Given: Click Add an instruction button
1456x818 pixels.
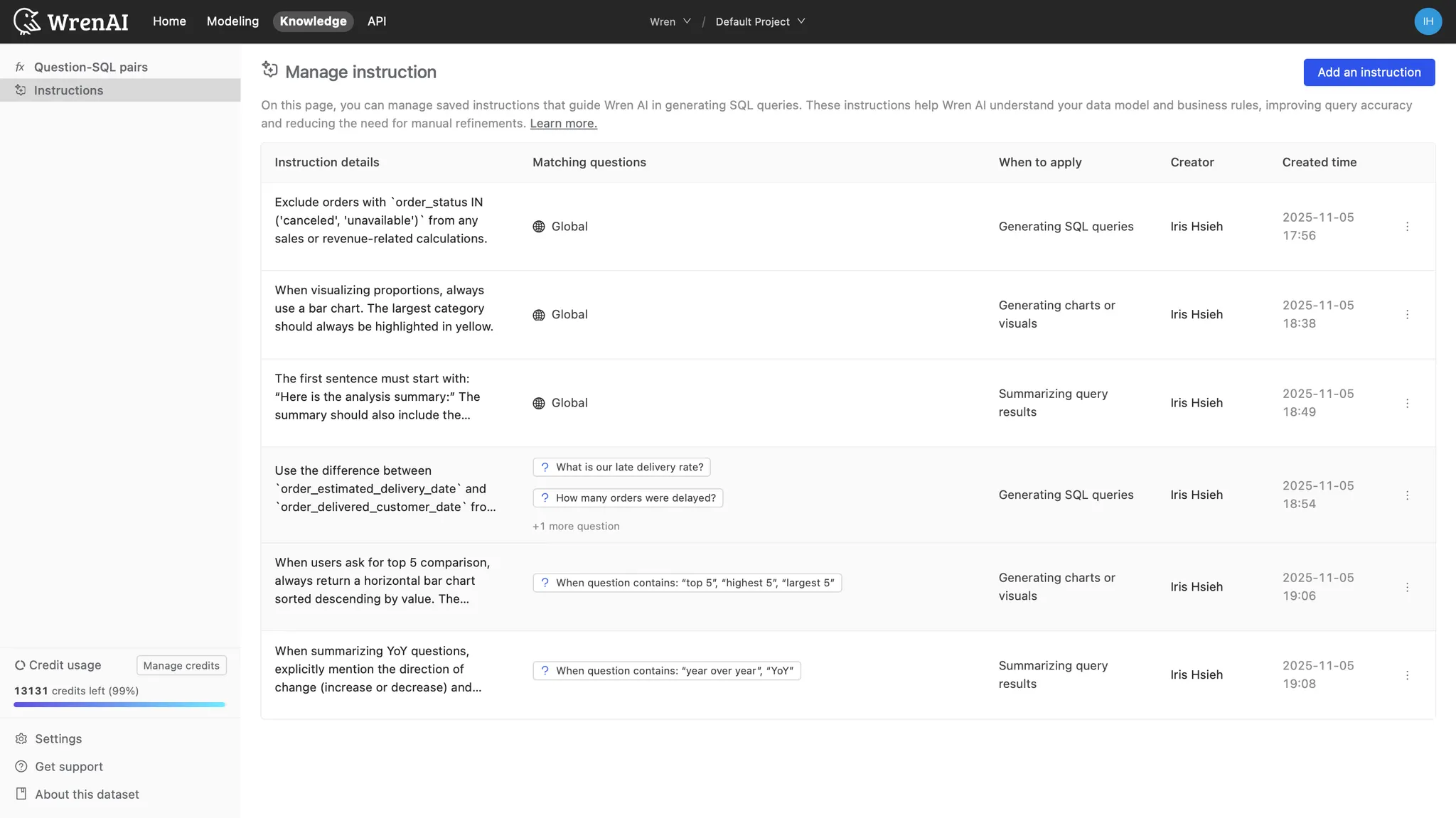Looking at the screenshot, I should click(x=1369, y=72).
